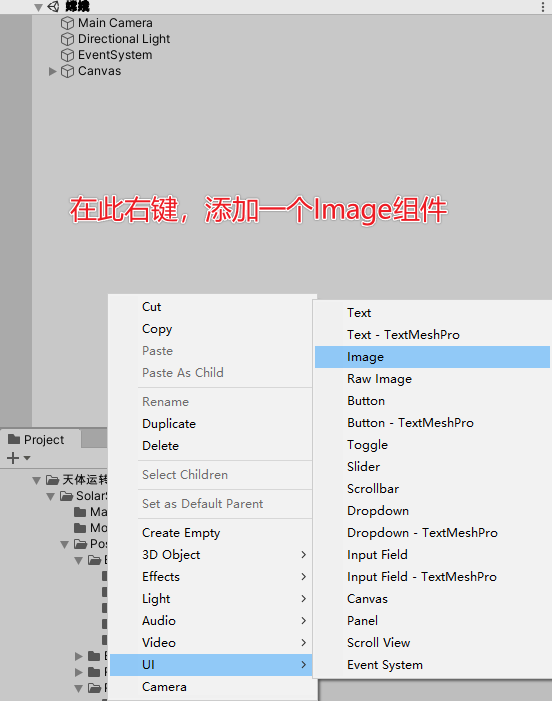
Task: Click the plus create button in Project panel
Action: (x=13, y=458)
